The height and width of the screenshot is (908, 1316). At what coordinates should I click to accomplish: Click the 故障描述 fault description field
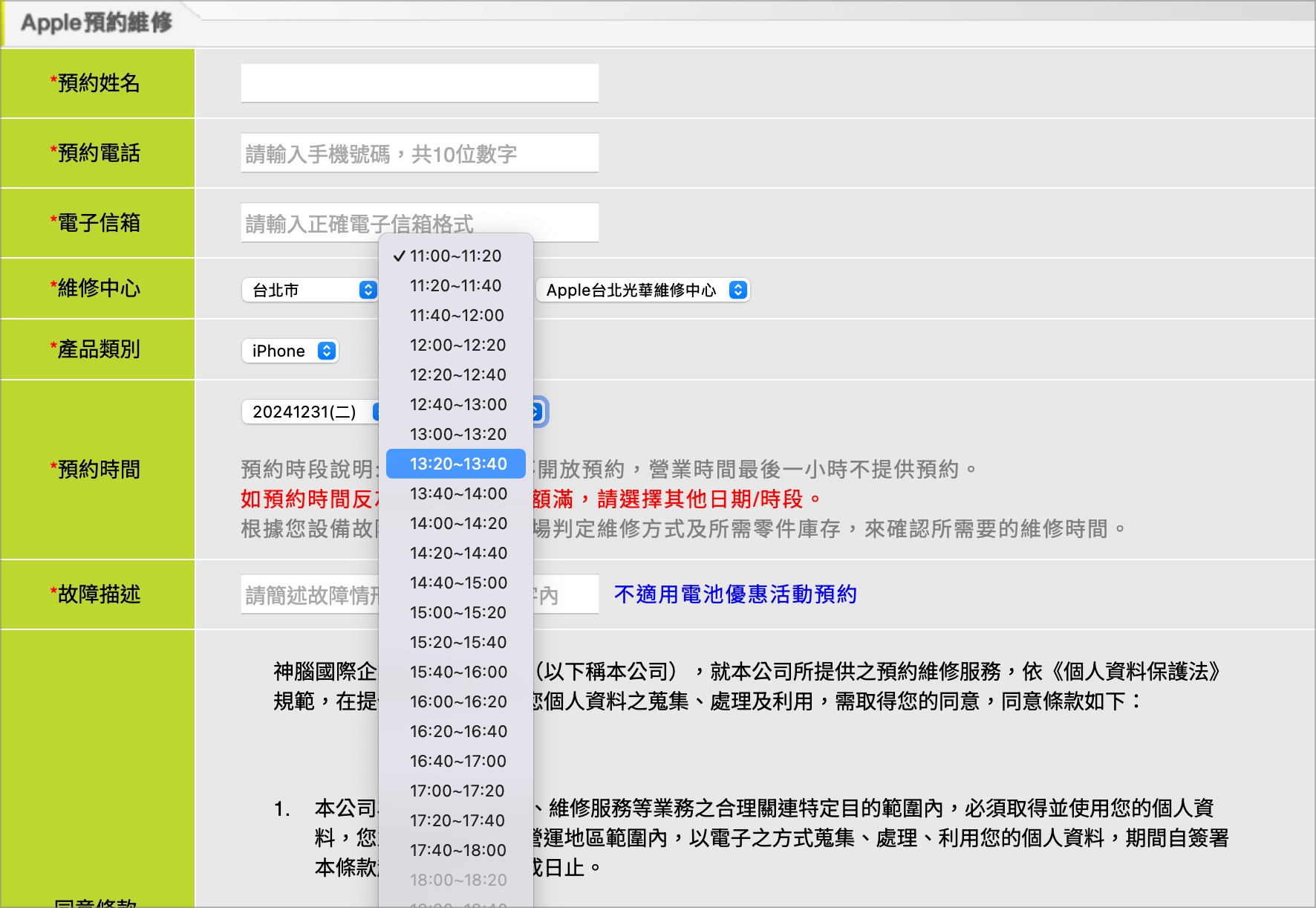420,594
